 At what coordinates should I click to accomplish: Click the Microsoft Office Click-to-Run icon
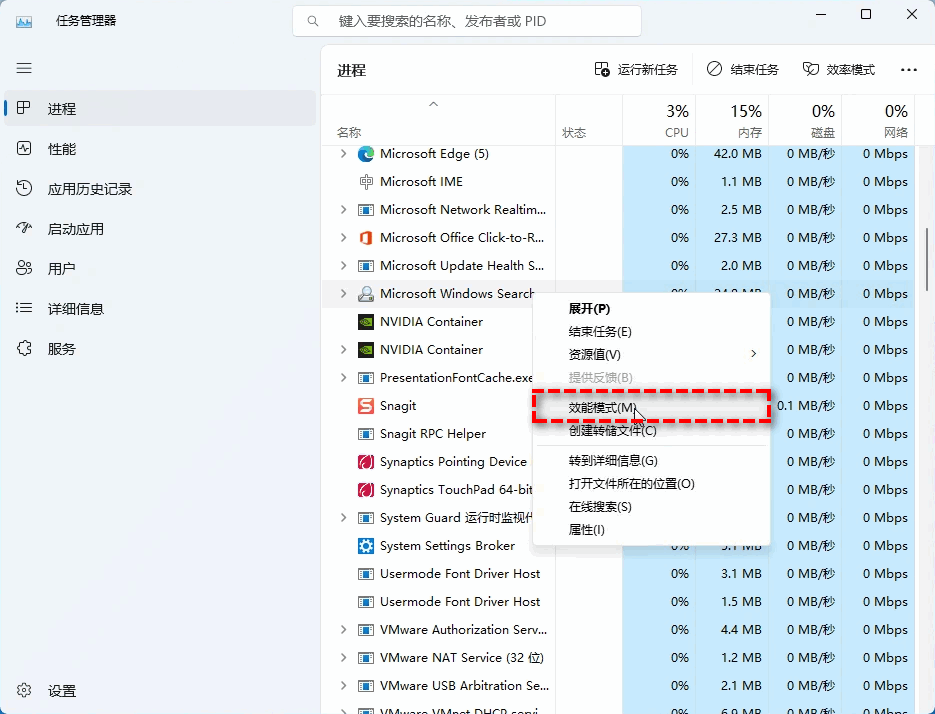(x=366, y=237)
